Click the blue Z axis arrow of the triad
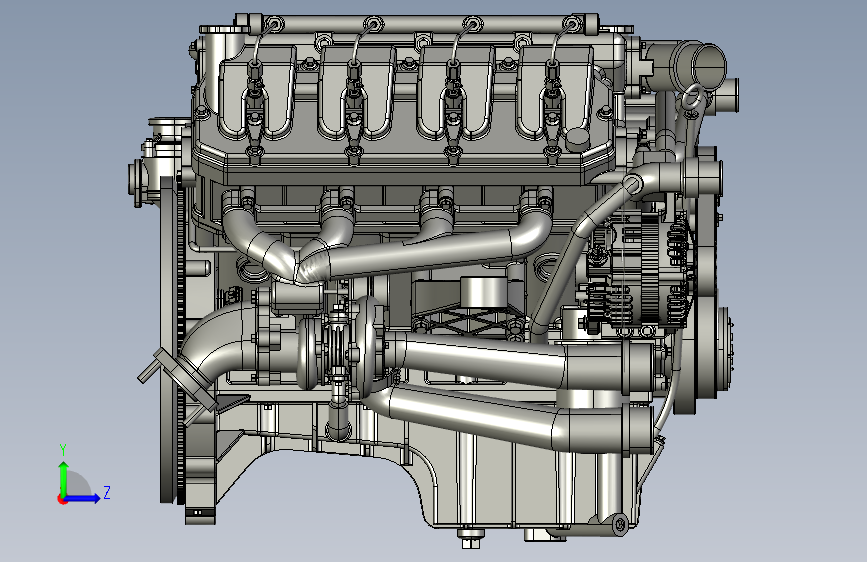Screen dimensions: 867x562 (83, 498)
